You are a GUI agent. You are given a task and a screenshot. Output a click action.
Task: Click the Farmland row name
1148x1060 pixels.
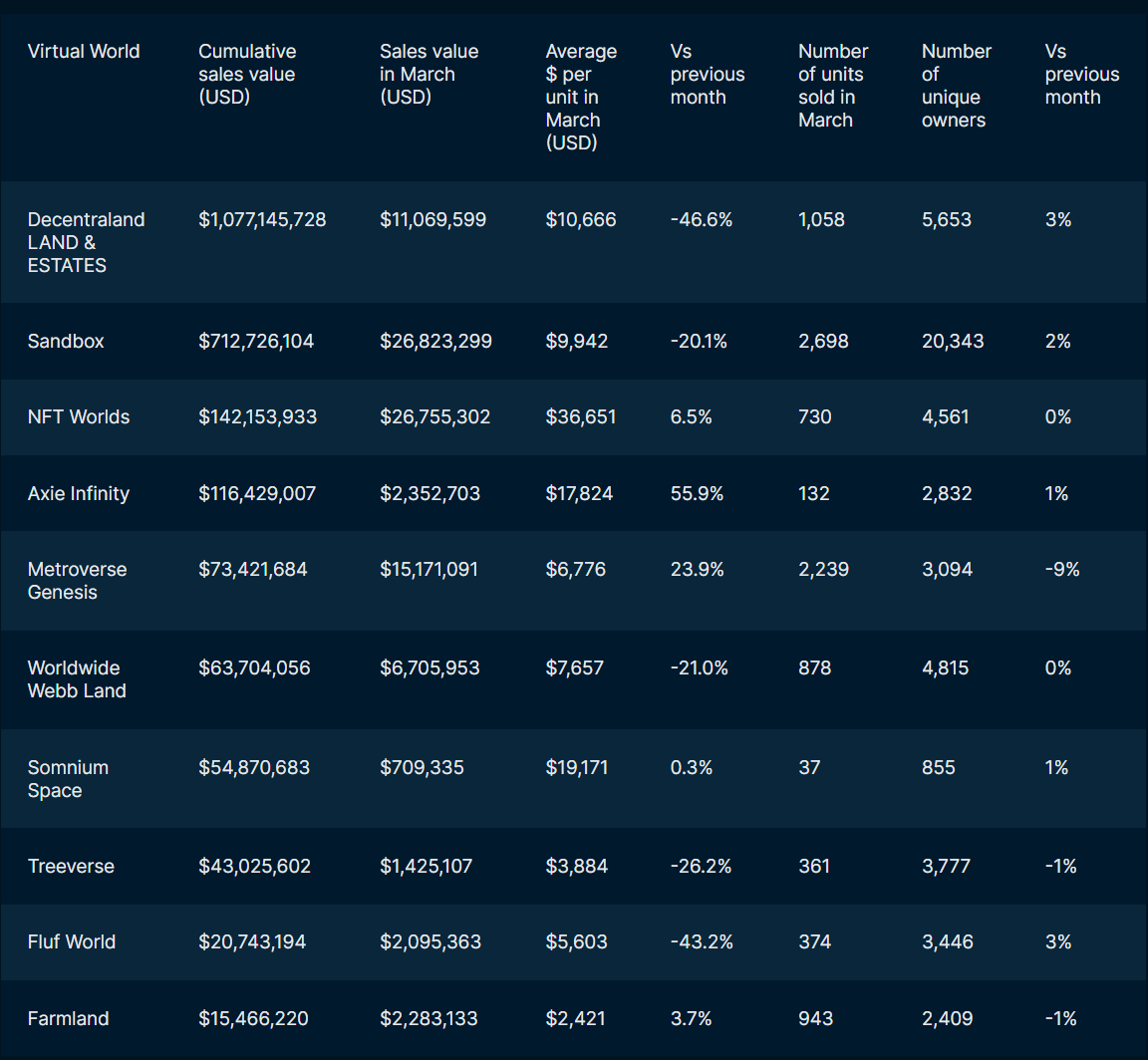pyautogui.click(x=68, y=1018)
